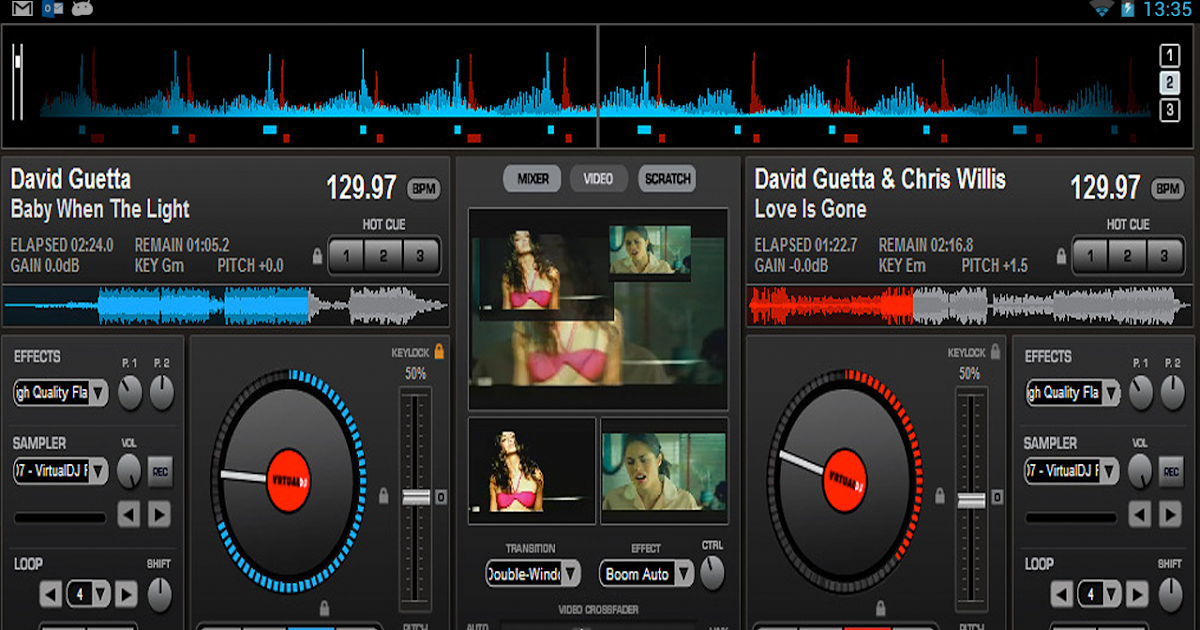Adjust left deck effect P.2 knob
The height and width of the screenshot is (630, 1200).
tap(162, 392)
